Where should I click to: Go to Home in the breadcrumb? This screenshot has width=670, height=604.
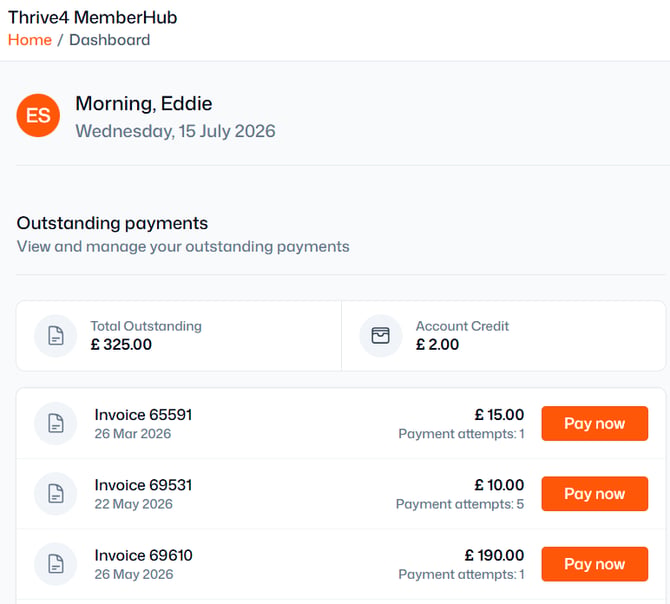[29, 40]
